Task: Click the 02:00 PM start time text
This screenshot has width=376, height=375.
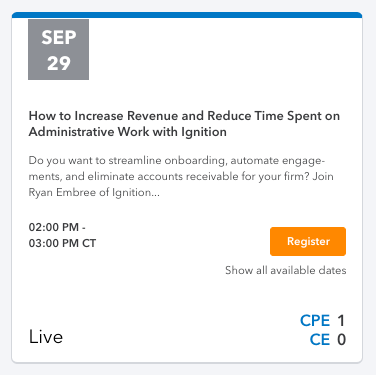Action: tap(54, 227)
